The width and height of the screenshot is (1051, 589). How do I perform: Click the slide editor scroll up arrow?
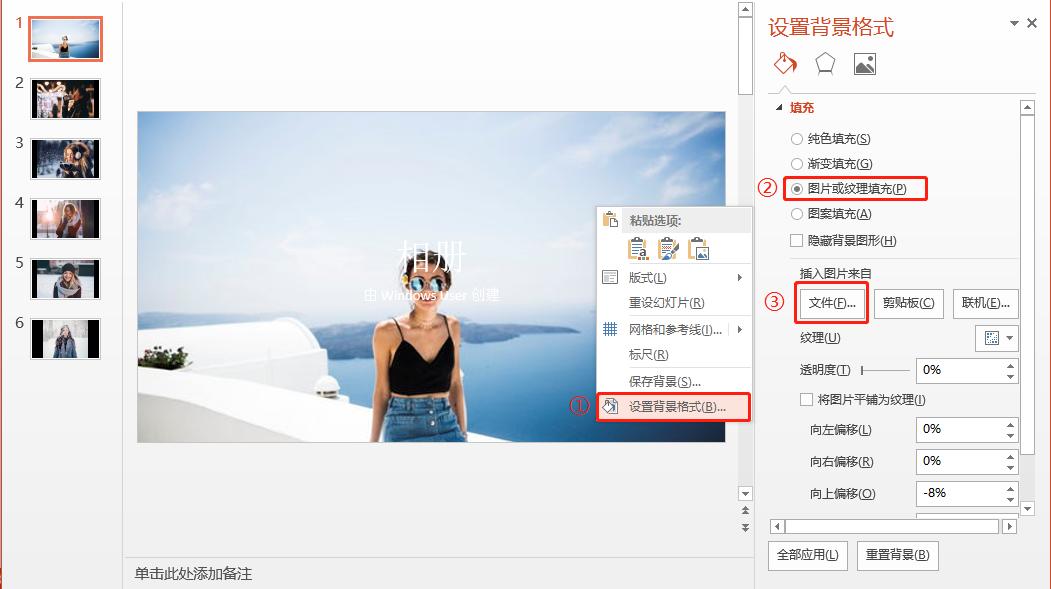745,9
